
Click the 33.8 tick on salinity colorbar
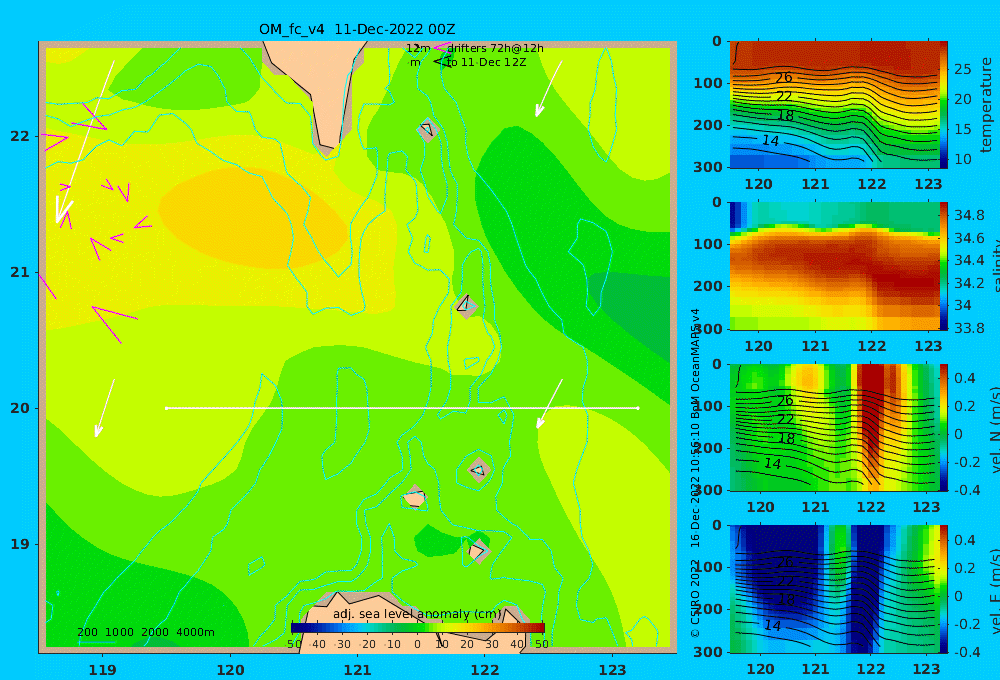[969, 328]
